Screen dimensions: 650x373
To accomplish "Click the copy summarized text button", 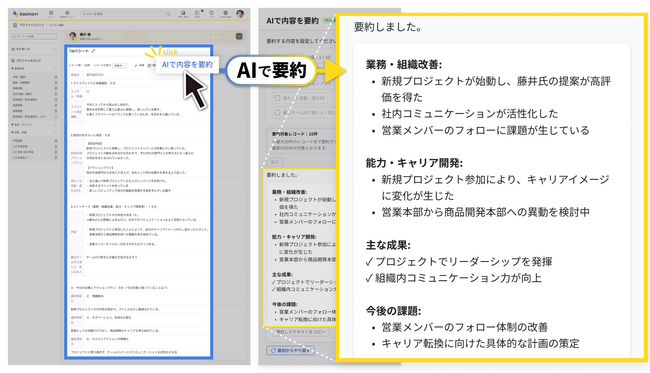I will click(x=301, y=332).
